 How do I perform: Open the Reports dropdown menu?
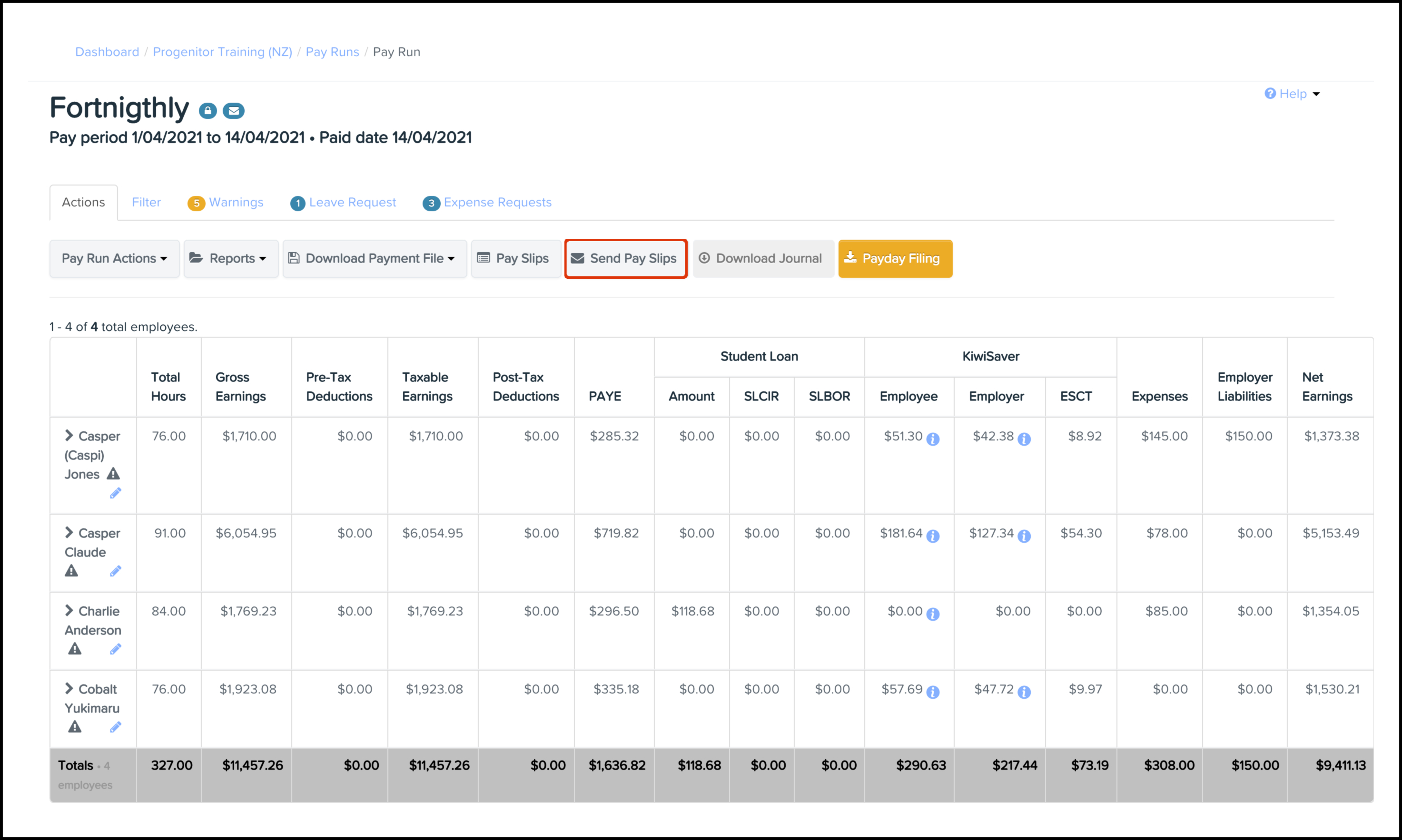pyautogui.click(x=231, y=259)
